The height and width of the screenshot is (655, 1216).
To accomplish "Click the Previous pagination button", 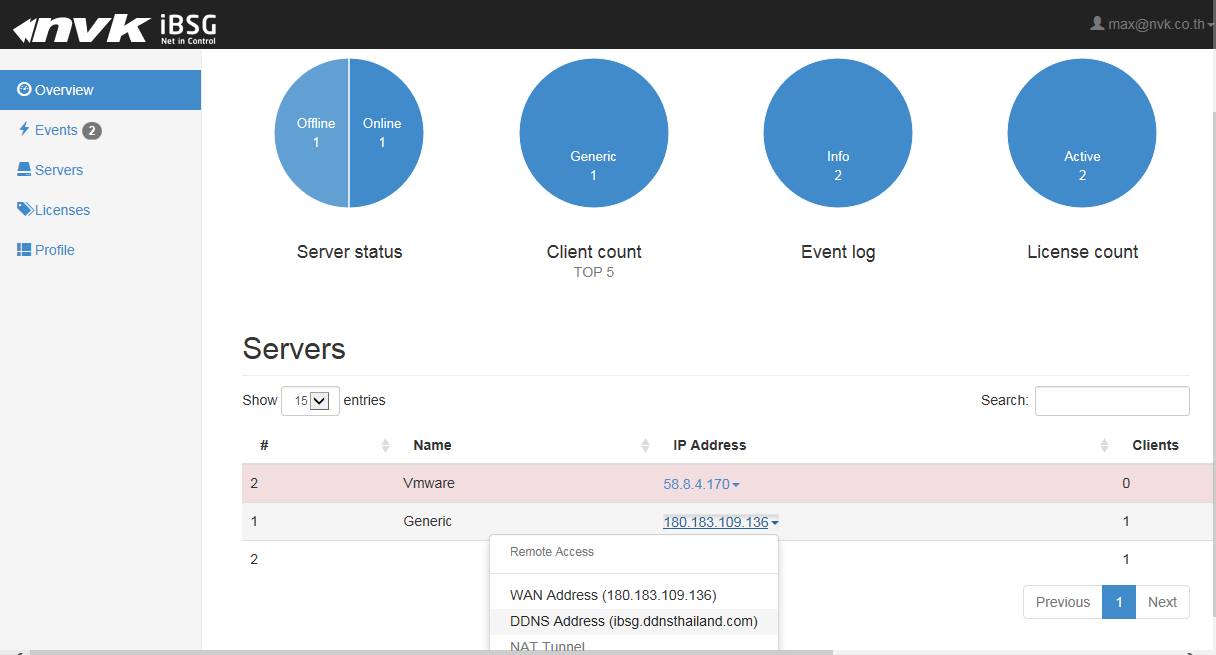I will pos(1062,602).
